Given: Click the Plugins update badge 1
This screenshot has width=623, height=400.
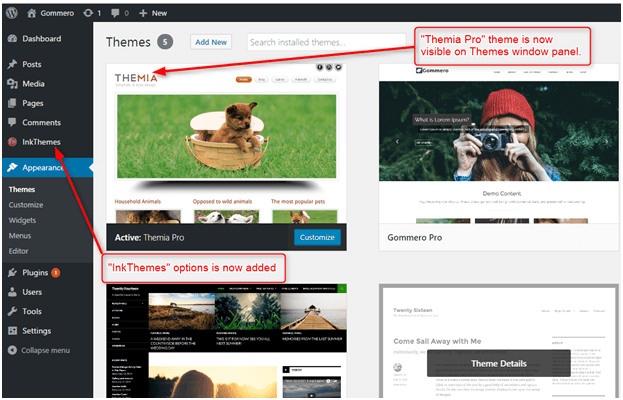Looking at the screenshot, I should pyautogui.click(x=56, y=272).
